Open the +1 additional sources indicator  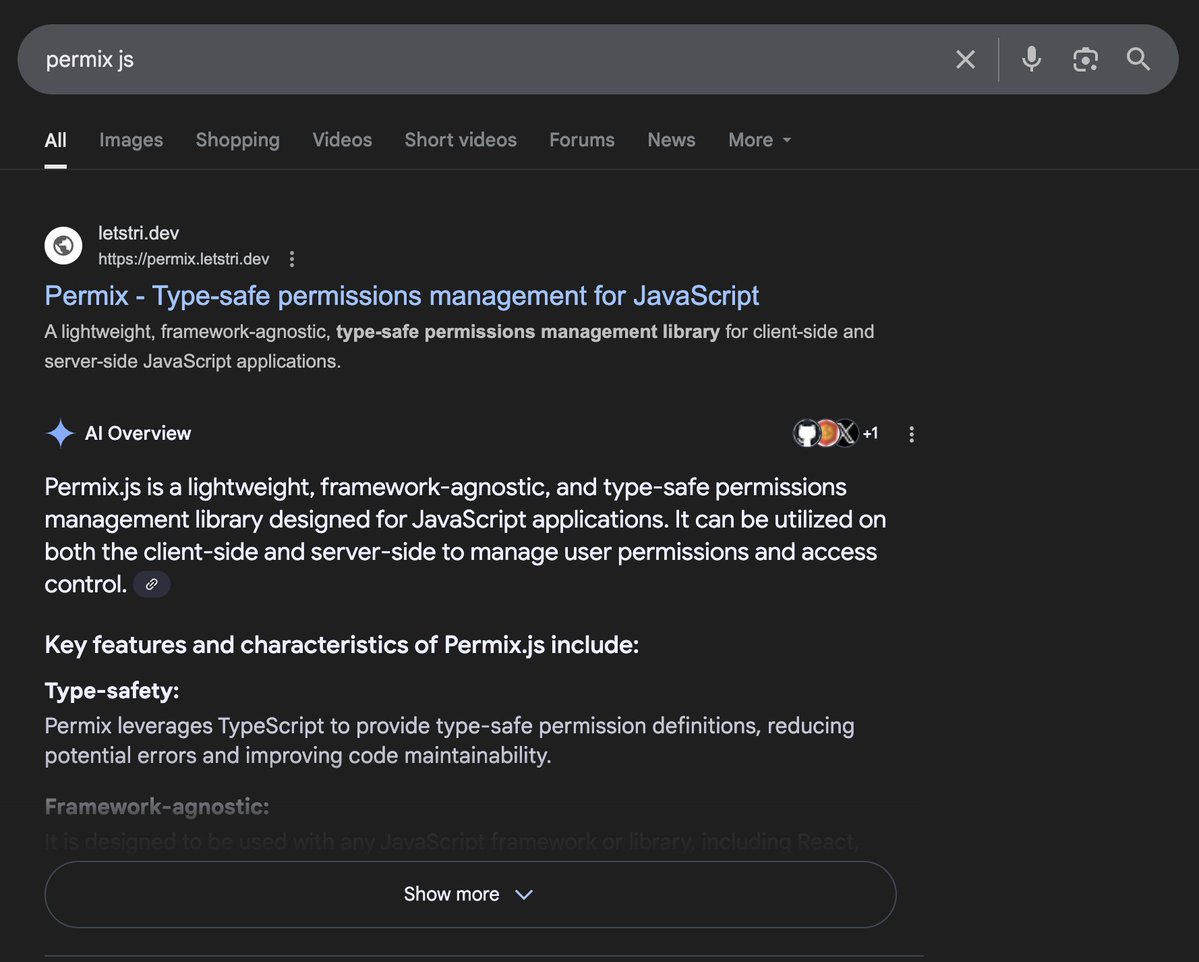pos(870,434)
